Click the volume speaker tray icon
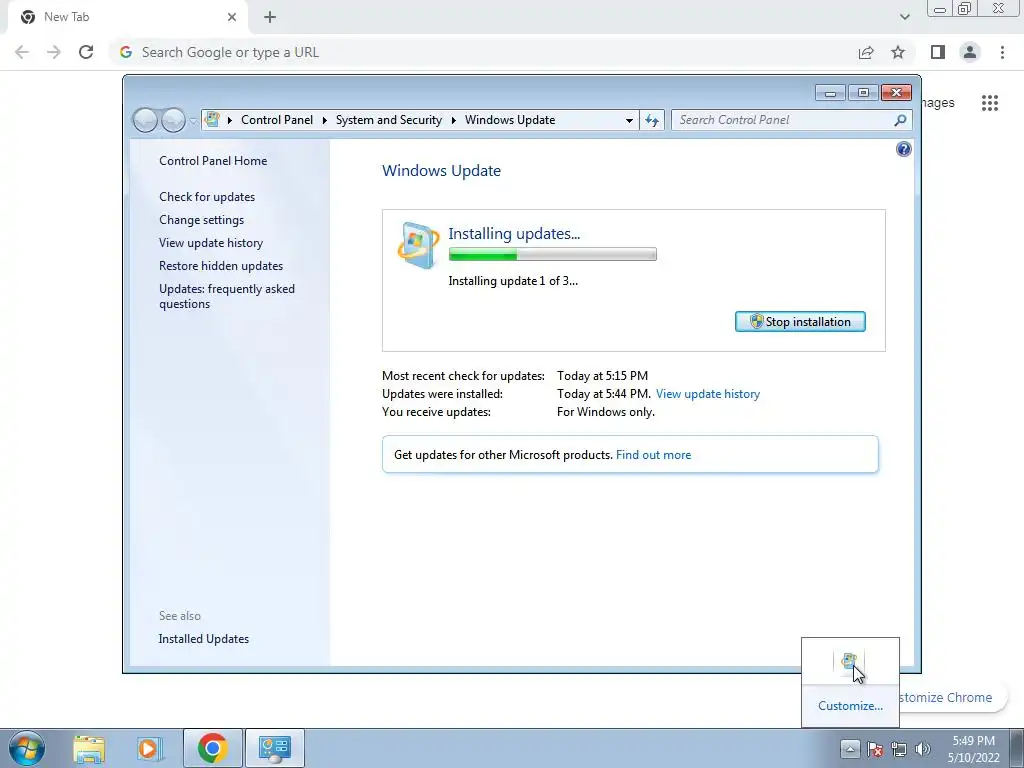The height and width of the screenshot is (768, 1024). click(x=923, y=749)
